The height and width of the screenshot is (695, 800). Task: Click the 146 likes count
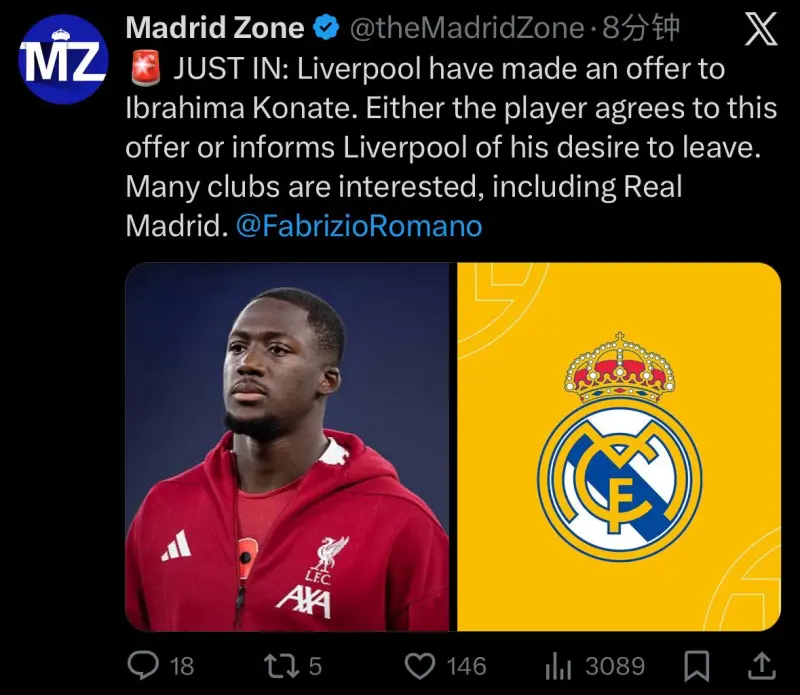(x=466, y=666)
